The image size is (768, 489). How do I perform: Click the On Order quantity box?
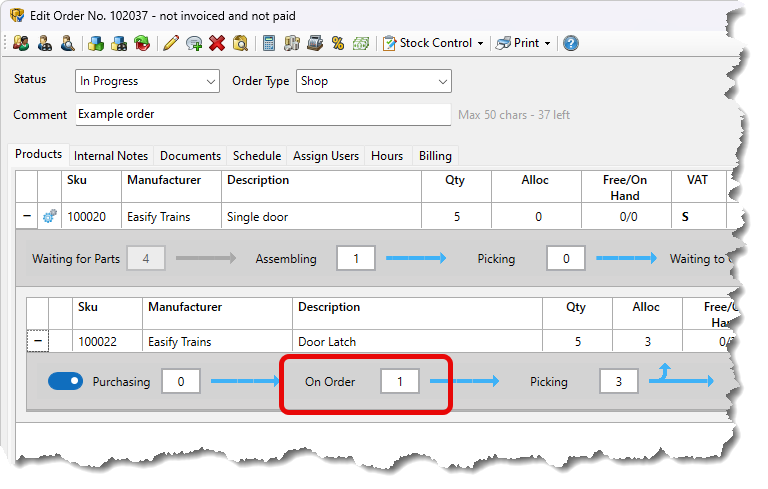click(x=400, y=382)
